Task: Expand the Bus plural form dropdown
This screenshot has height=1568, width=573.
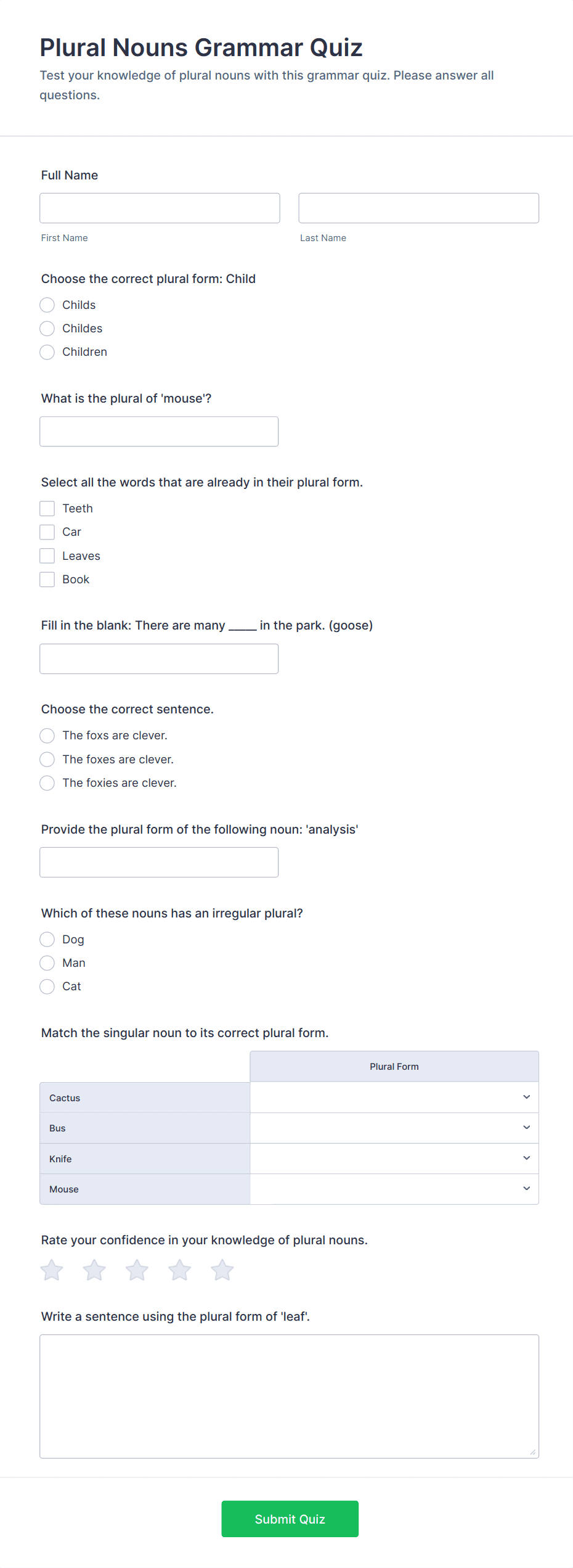Action: 394,1128
